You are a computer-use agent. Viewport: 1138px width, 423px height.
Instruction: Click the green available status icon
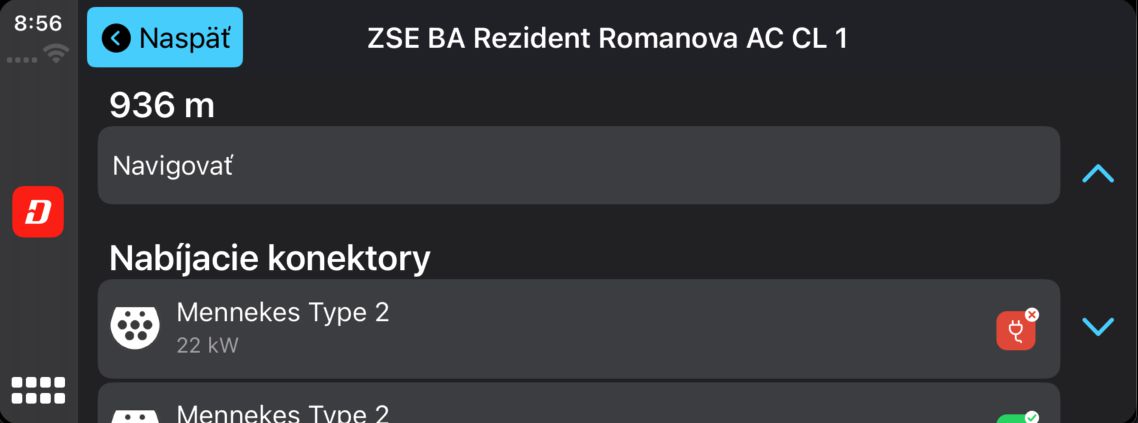point(1017,416)
